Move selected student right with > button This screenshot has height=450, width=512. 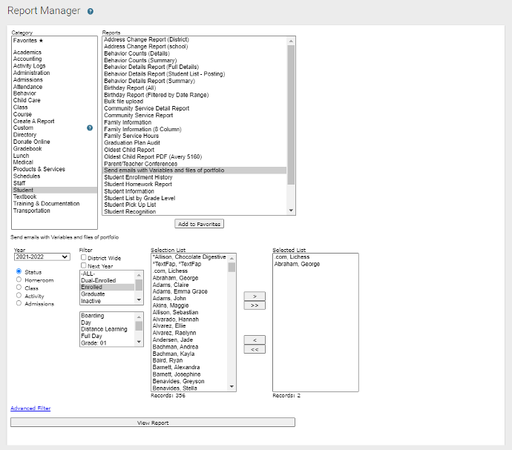(x=255, y=296)
